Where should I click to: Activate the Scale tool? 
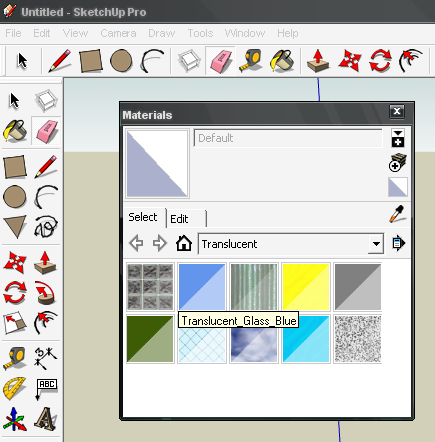coord(15,323)
